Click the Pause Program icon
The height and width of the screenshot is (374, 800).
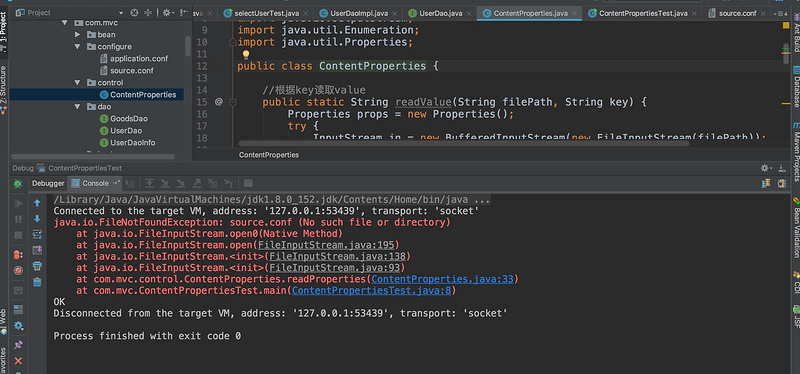[18, 219]
